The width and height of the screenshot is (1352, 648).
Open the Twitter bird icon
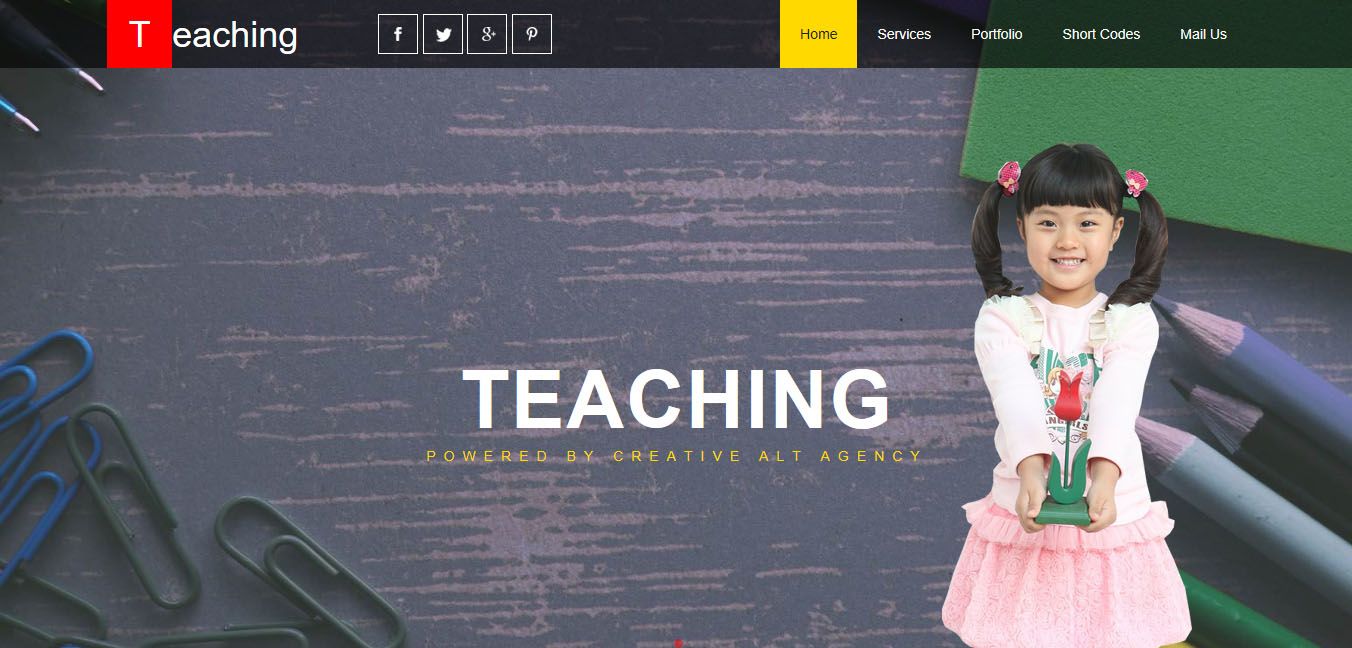click(443, 34)
